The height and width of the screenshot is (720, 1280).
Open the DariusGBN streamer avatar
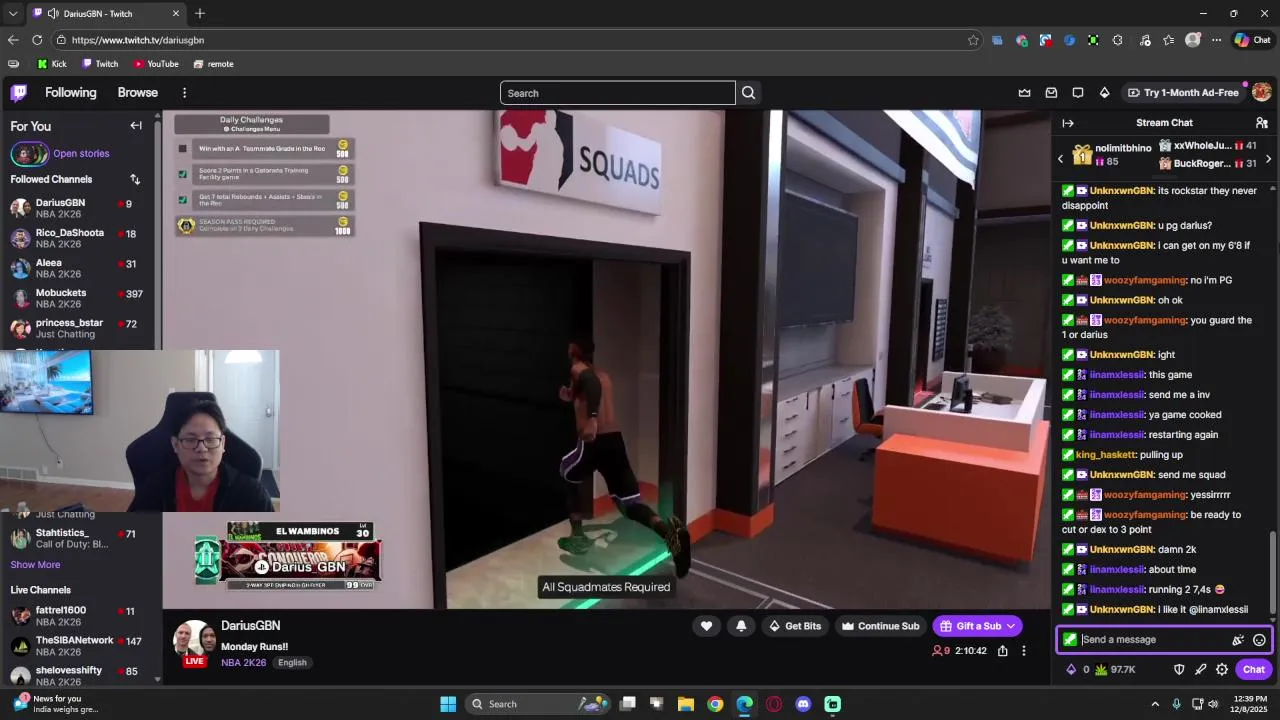coord(196,640)
